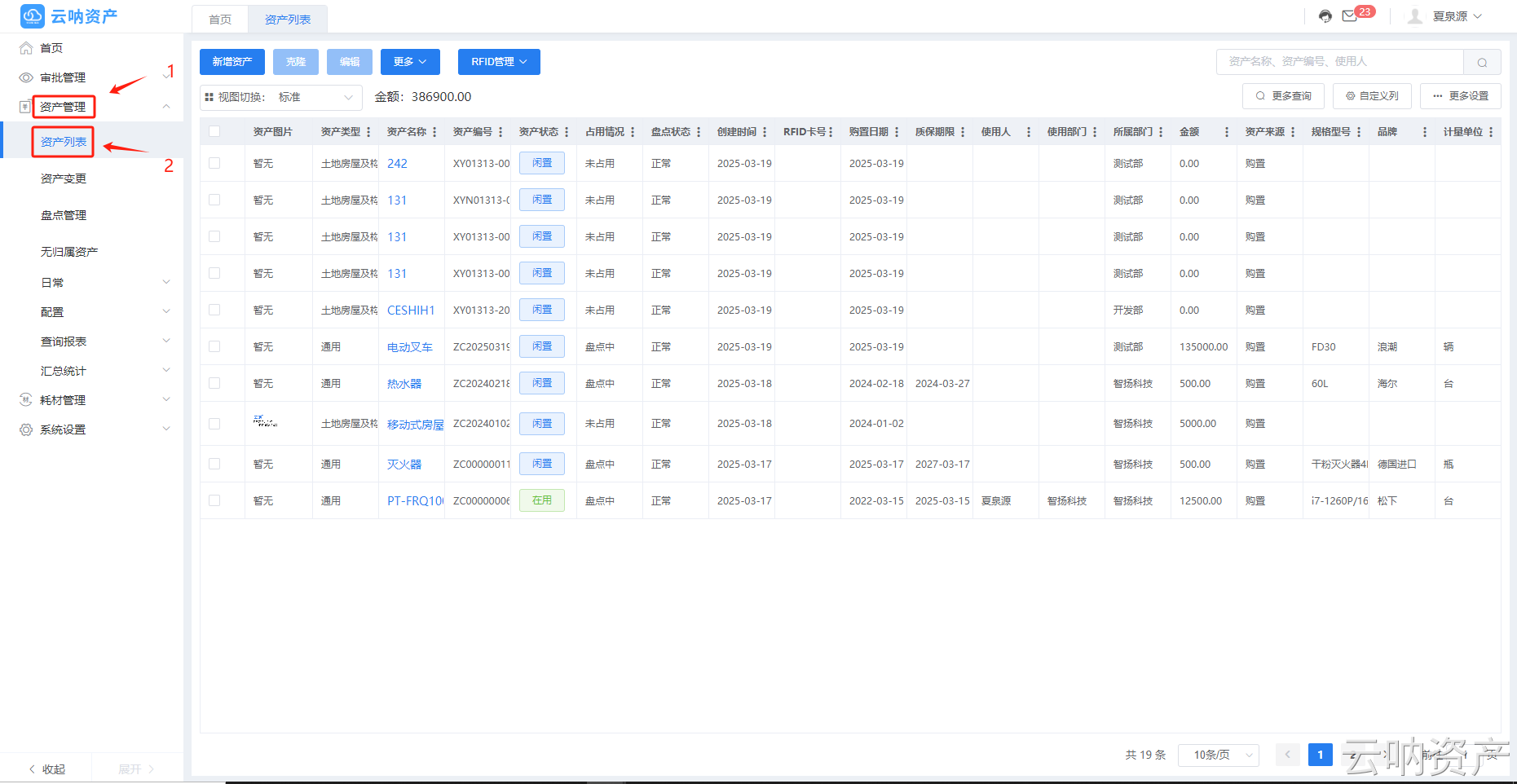Click the customer service headset icon
Image resolution: width=1517 pixels, height=784 pixels.
1325,16
